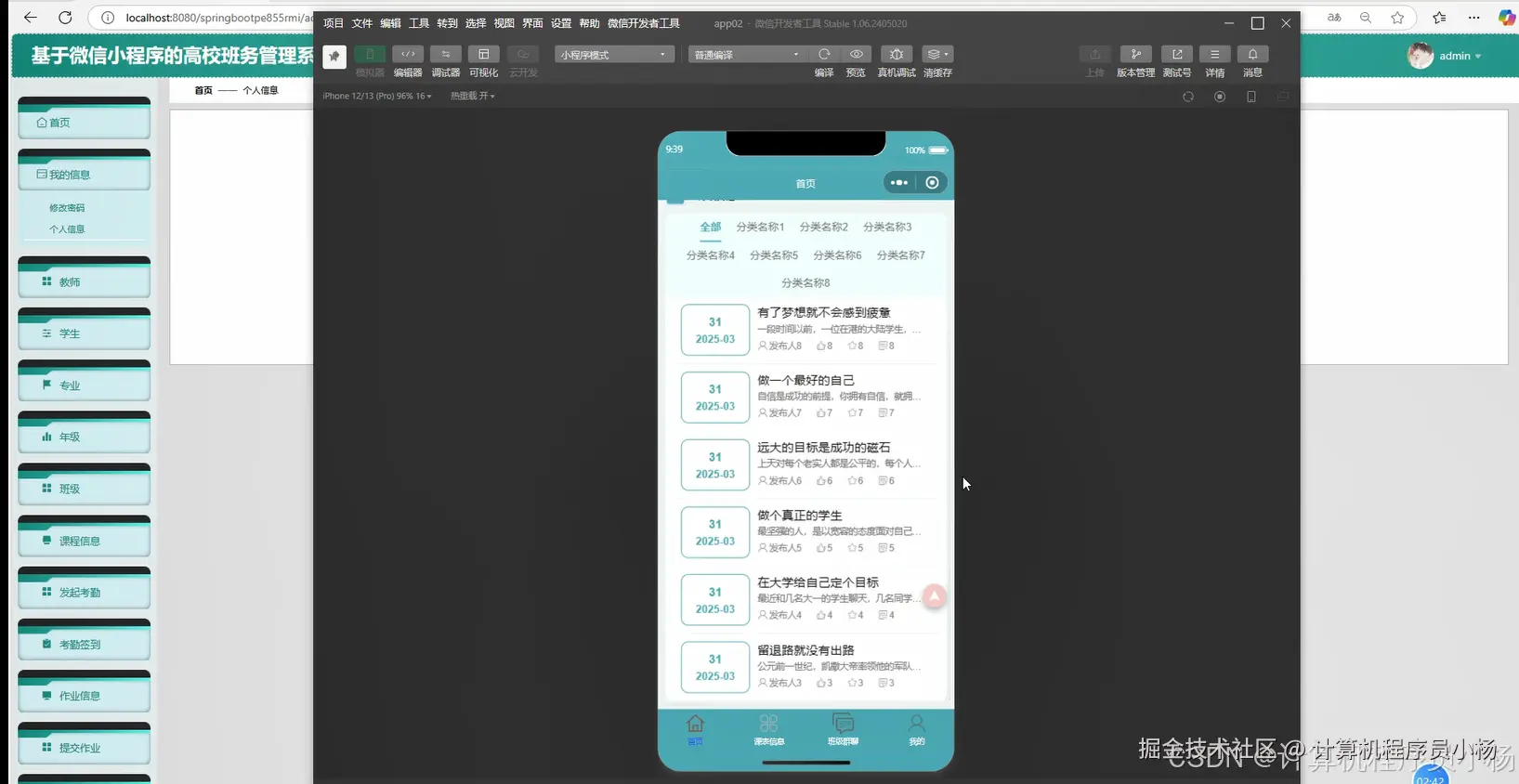Click 个人信息 in the web sidebar
The width and height of the screenshot is (1519, 784).
click(x=67, y=229)
